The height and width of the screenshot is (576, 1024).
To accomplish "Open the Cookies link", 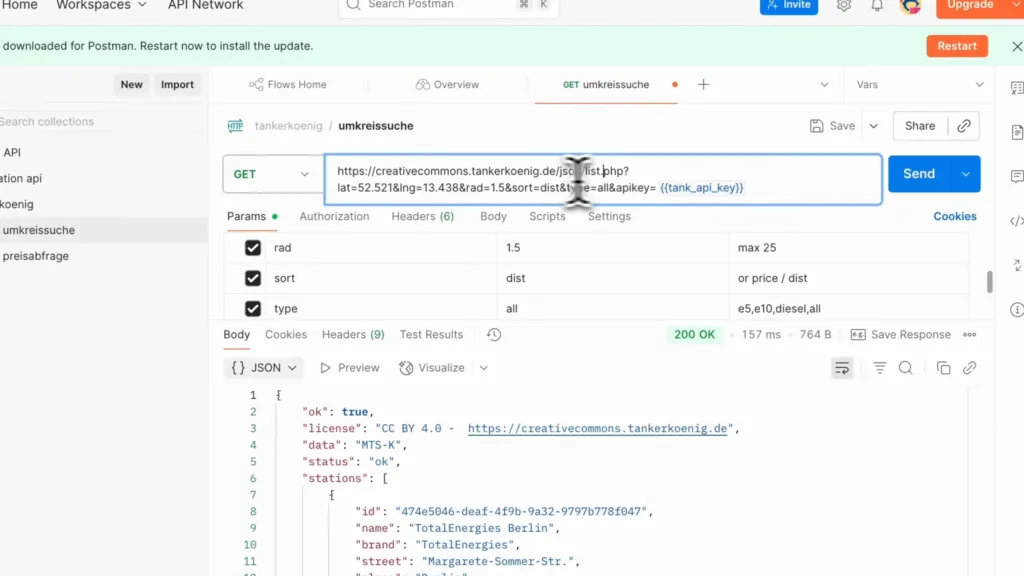I will 955,217.
